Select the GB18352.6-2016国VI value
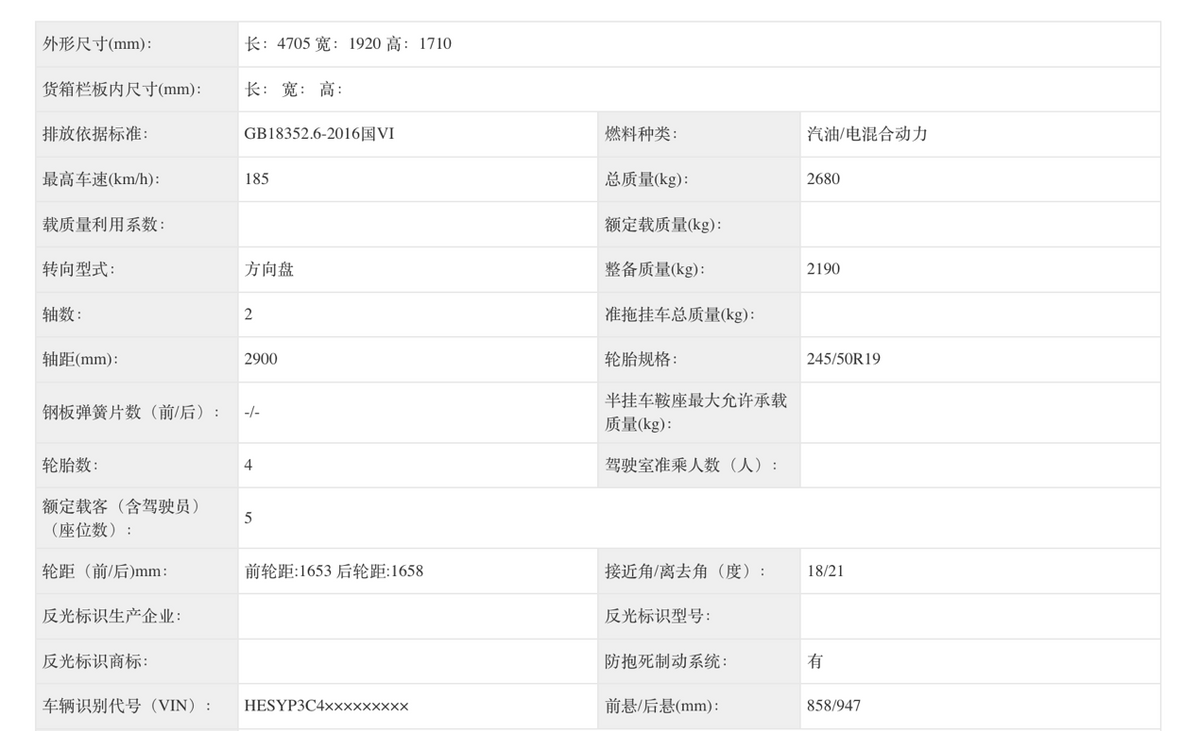1200x731 pixels. 319,134
